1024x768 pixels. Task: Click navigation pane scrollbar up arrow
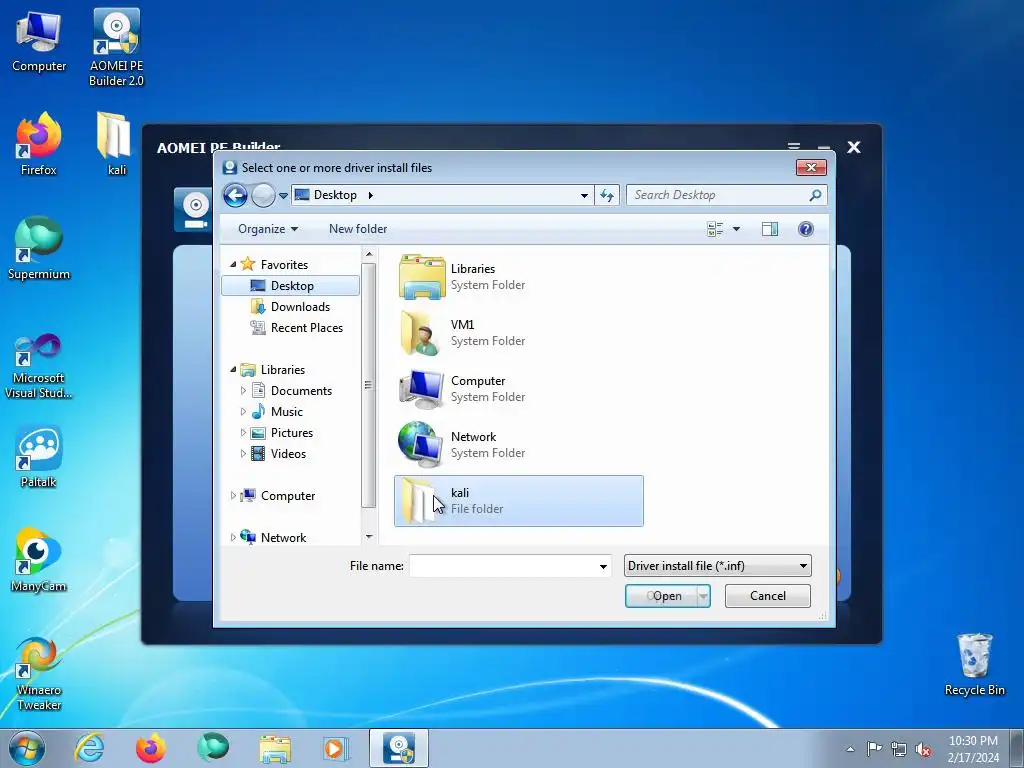(369, 254)
